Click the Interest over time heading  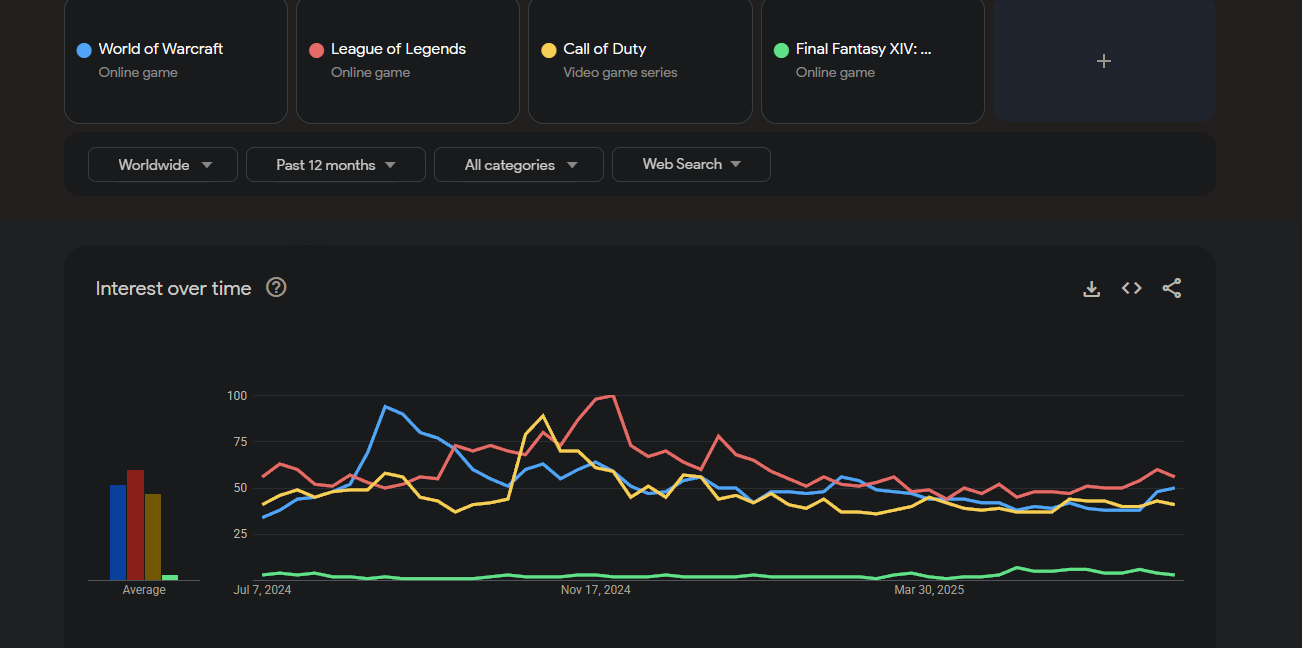(174, 288)
